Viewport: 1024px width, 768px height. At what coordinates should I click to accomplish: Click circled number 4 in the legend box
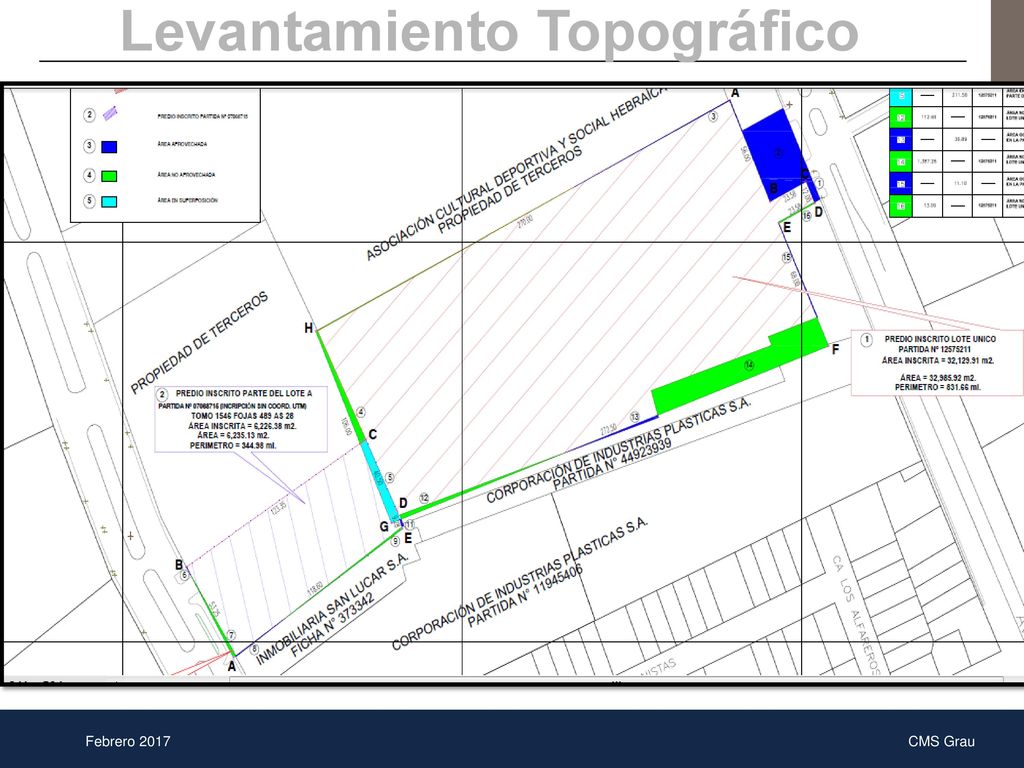(x=89, y=175)
